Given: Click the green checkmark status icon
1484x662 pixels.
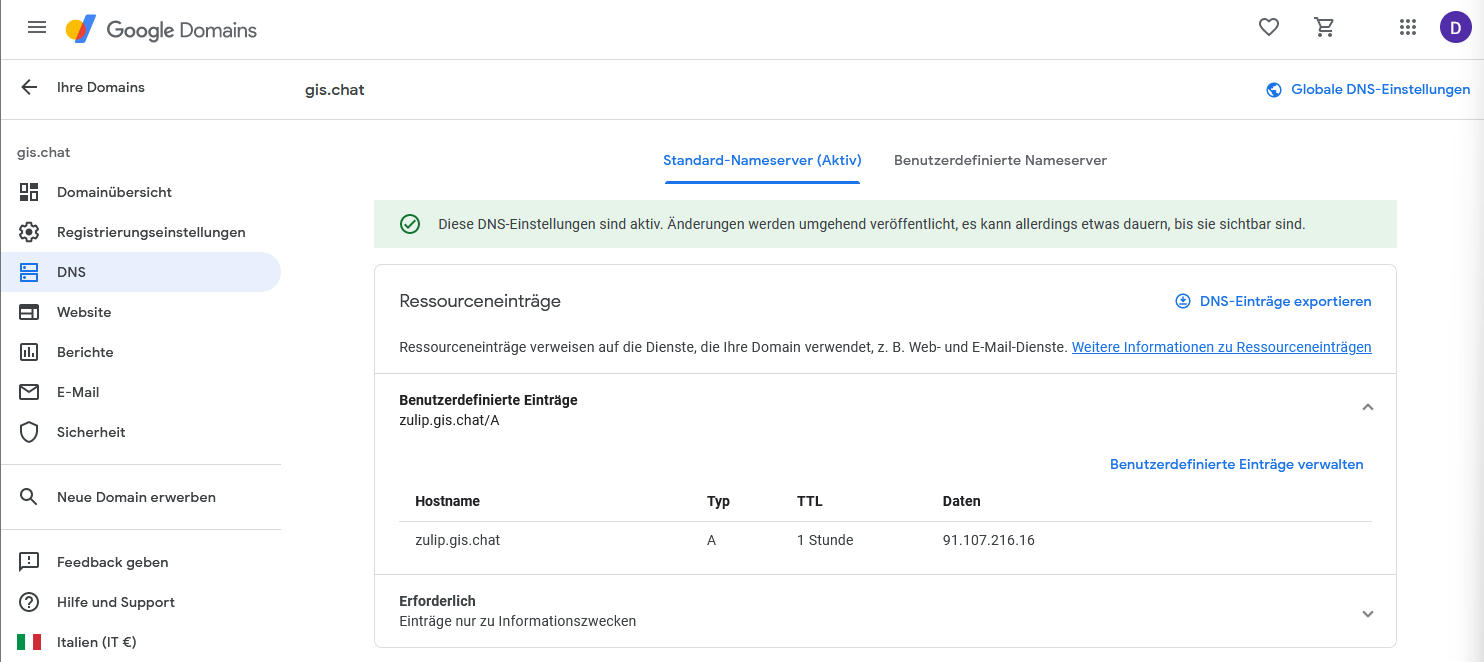Looking at the screenshot, I should [410, 224].
